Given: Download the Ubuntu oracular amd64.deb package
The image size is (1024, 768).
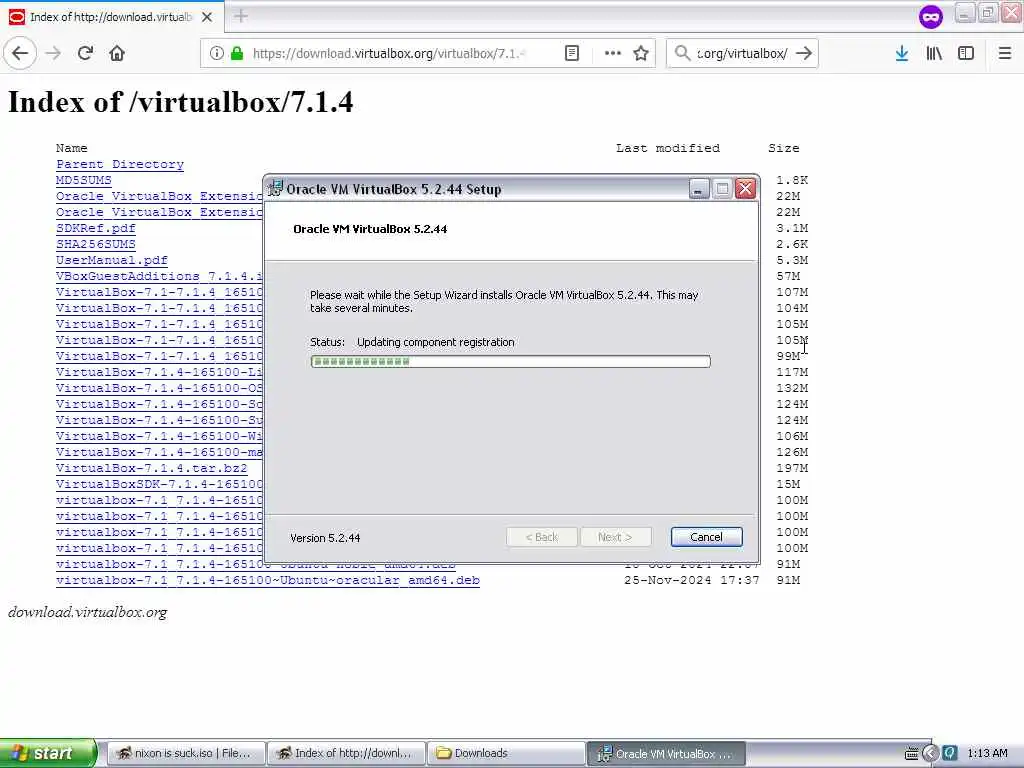Looking at the screenshot, I should click(x=268, y=580).
